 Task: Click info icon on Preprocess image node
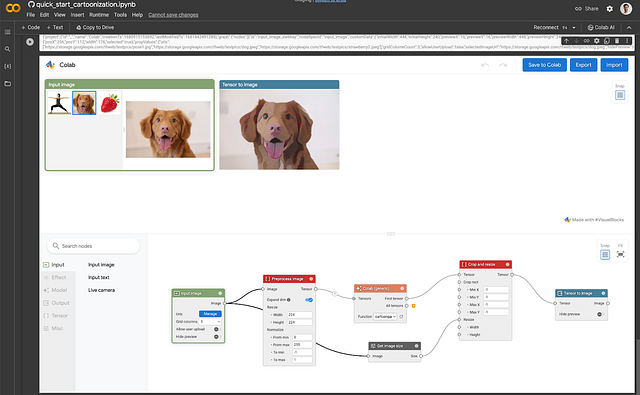click(x=311, y=279)
